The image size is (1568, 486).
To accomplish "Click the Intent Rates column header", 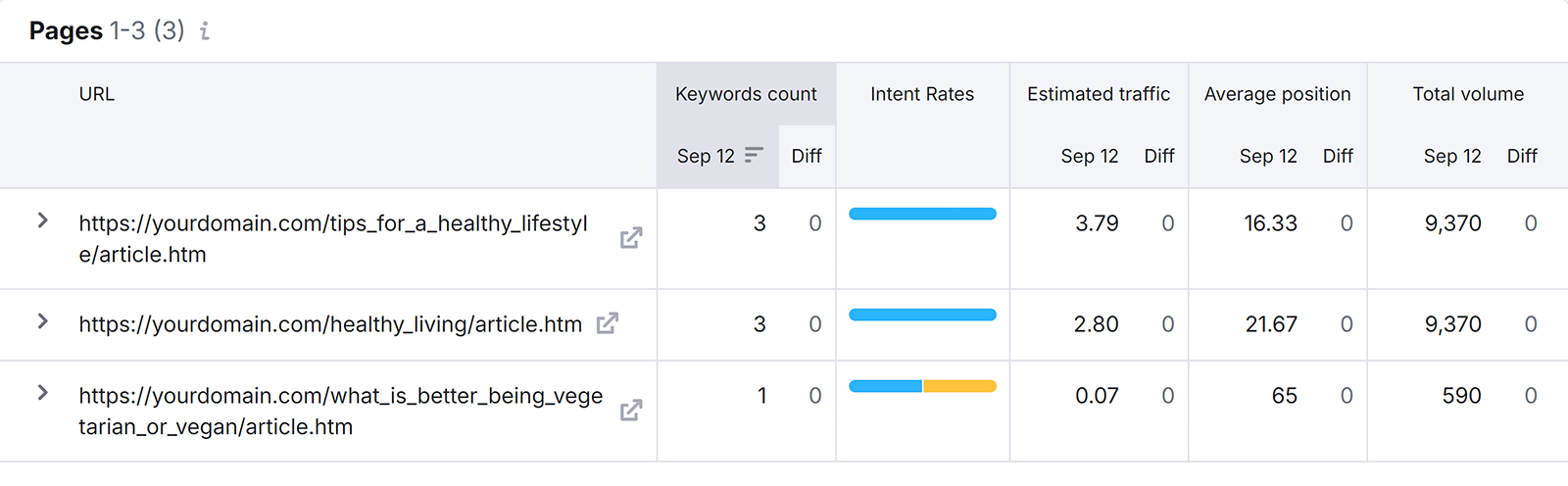I will coord(922,94).
